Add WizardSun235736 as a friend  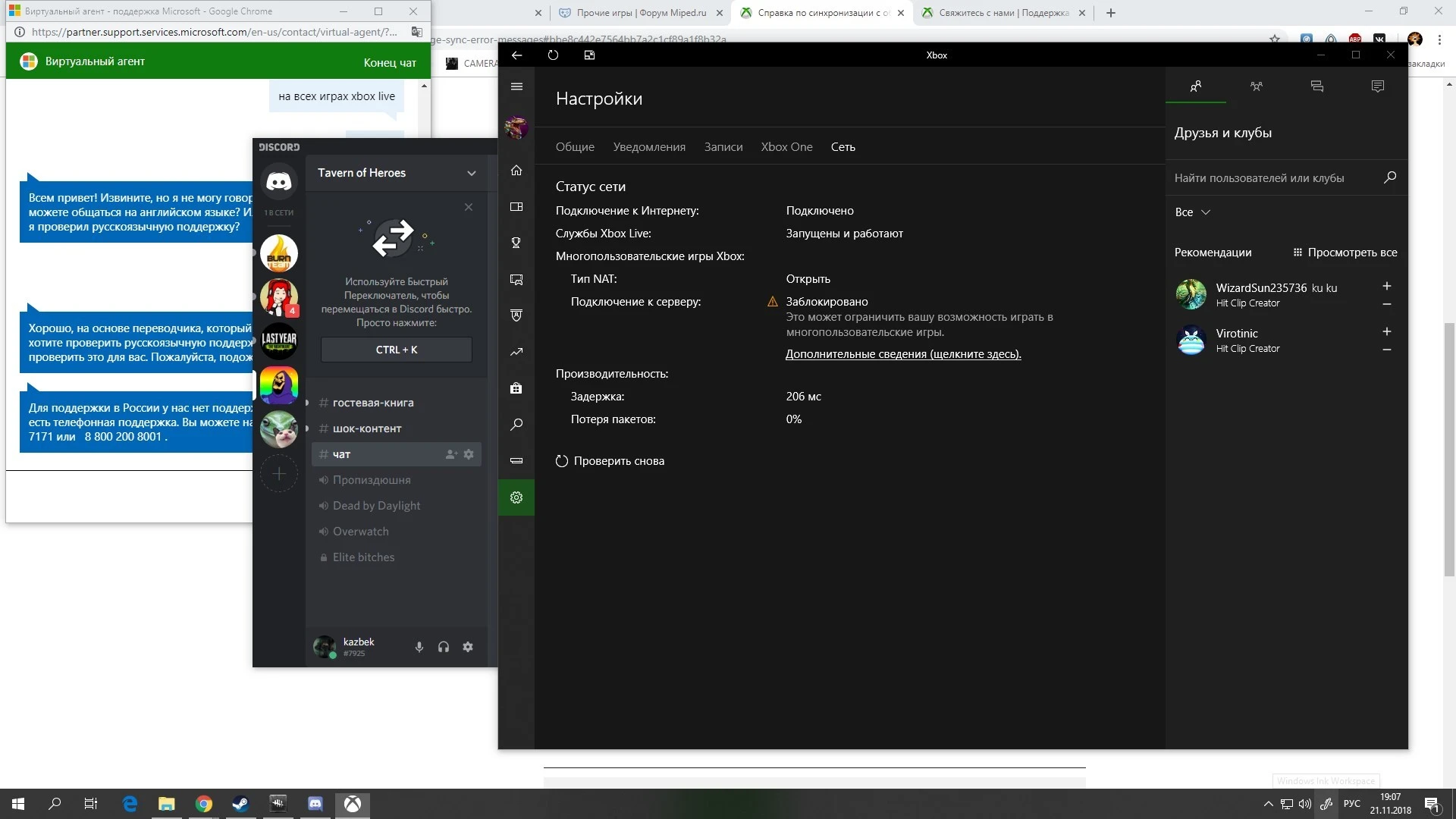click(x=1387, y=286)
